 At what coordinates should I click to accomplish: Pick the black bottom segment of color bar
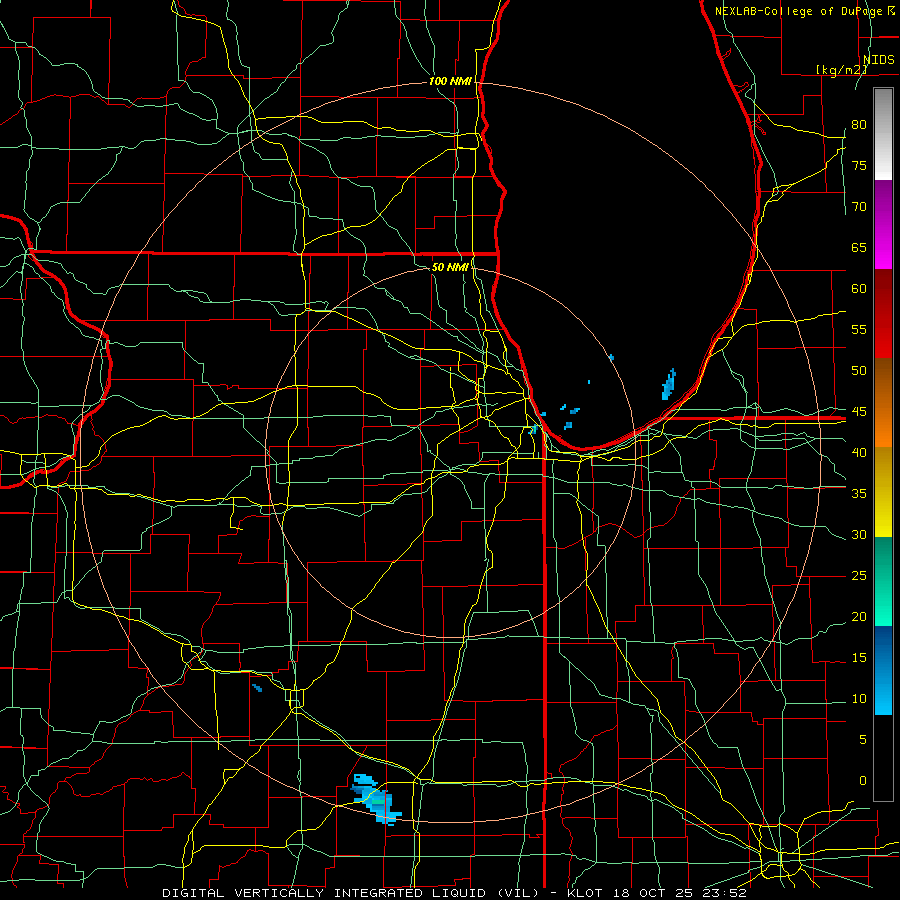883,758
